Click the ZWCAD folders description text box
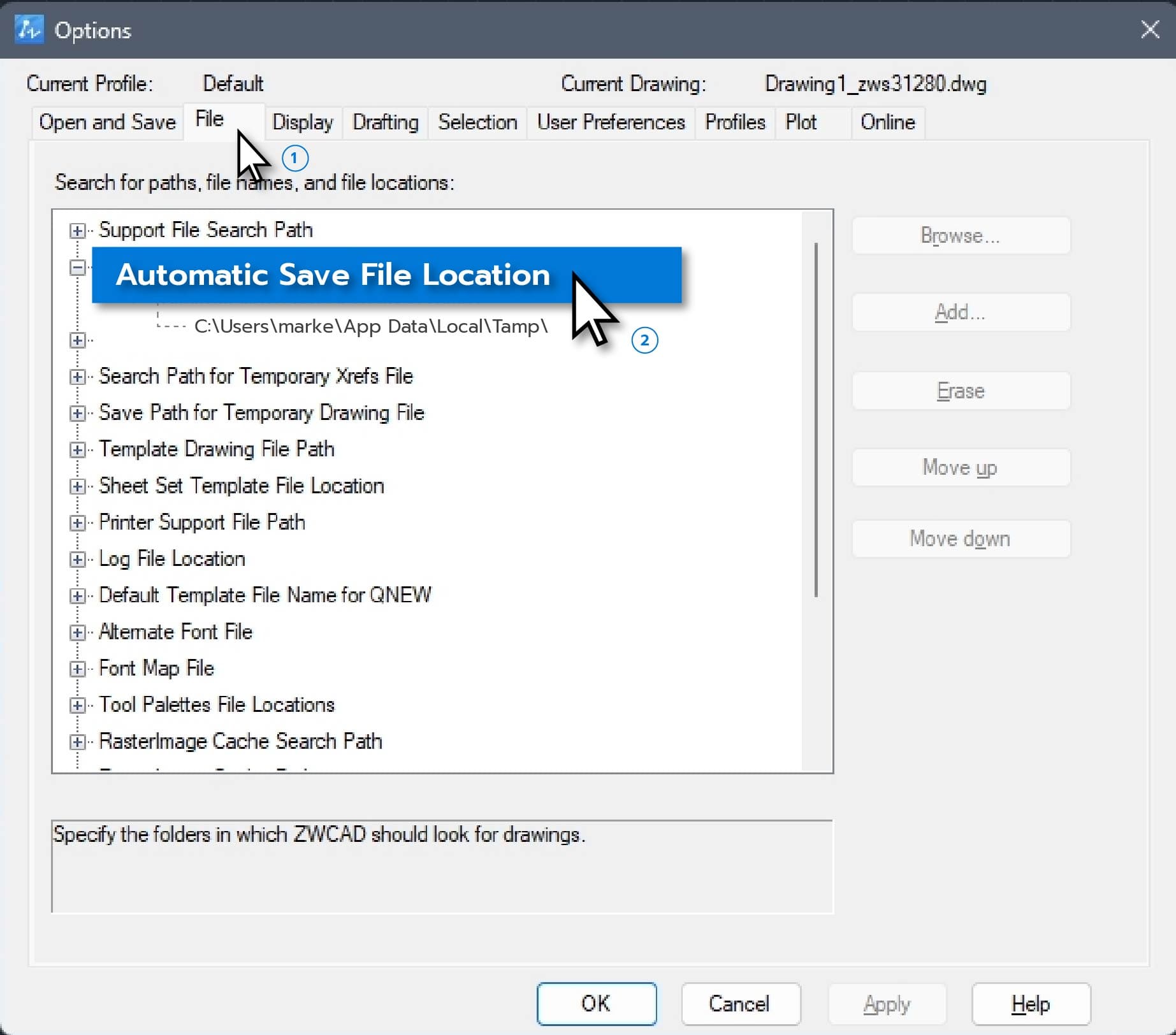 coord(442,867)
